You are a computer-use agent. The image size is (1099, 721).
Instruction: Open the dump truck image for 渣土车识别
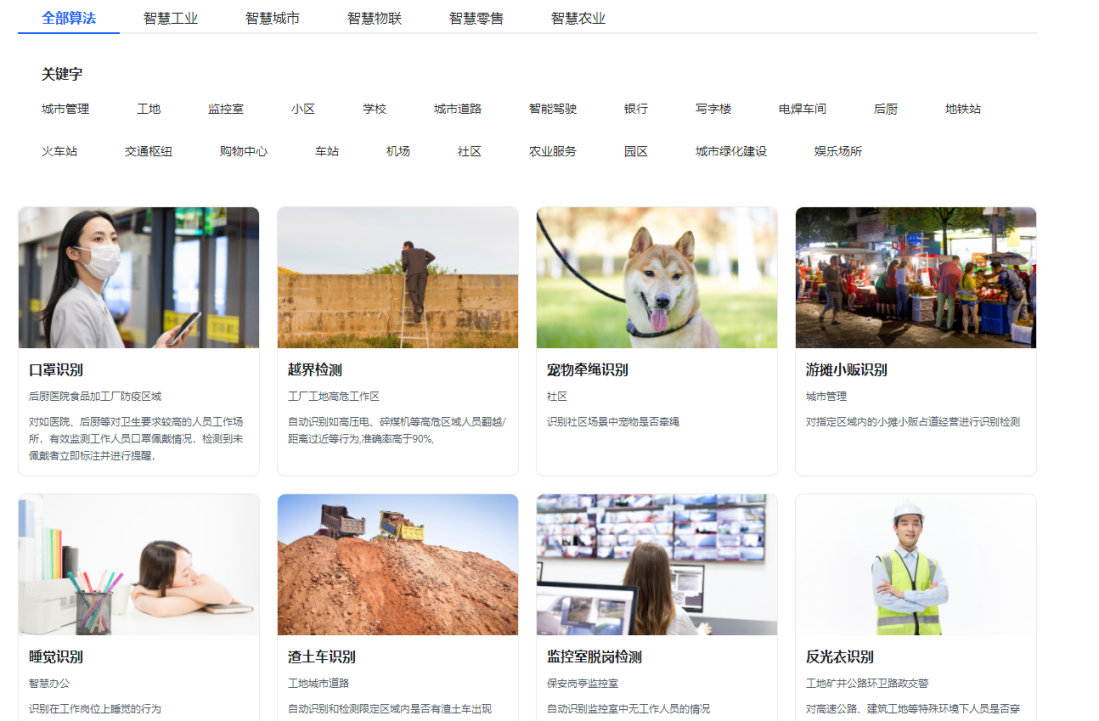tap(398, 565)
